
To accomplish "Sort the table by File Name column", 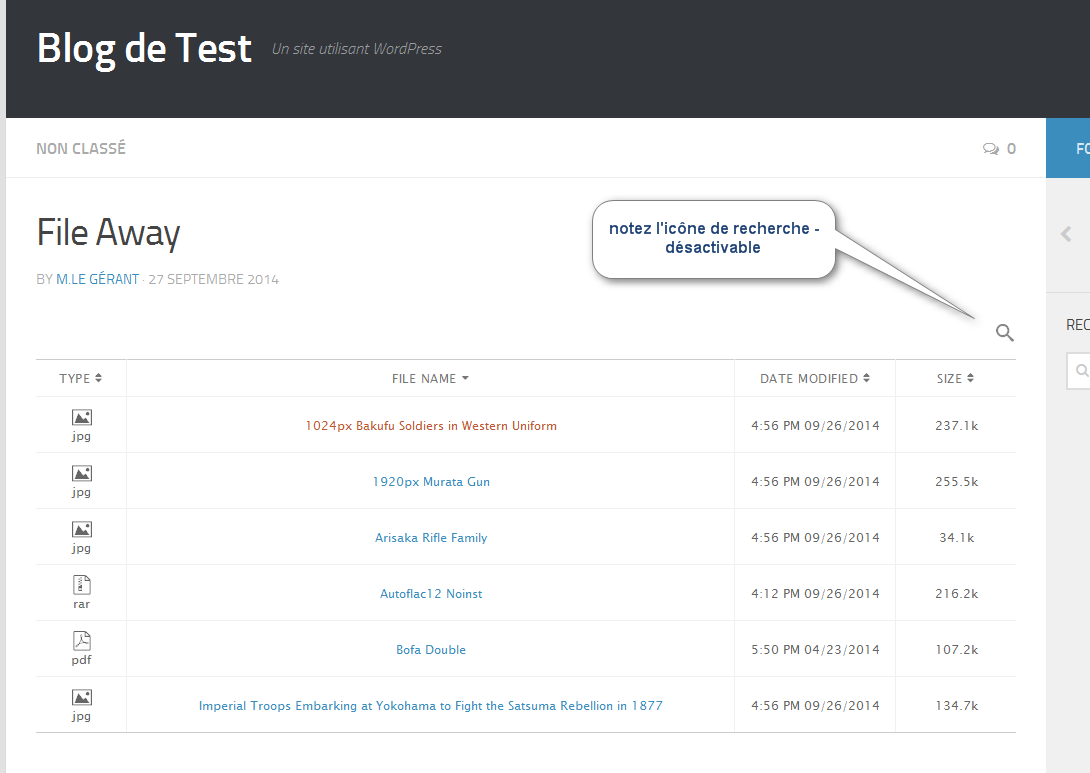I will coord(430,378).
